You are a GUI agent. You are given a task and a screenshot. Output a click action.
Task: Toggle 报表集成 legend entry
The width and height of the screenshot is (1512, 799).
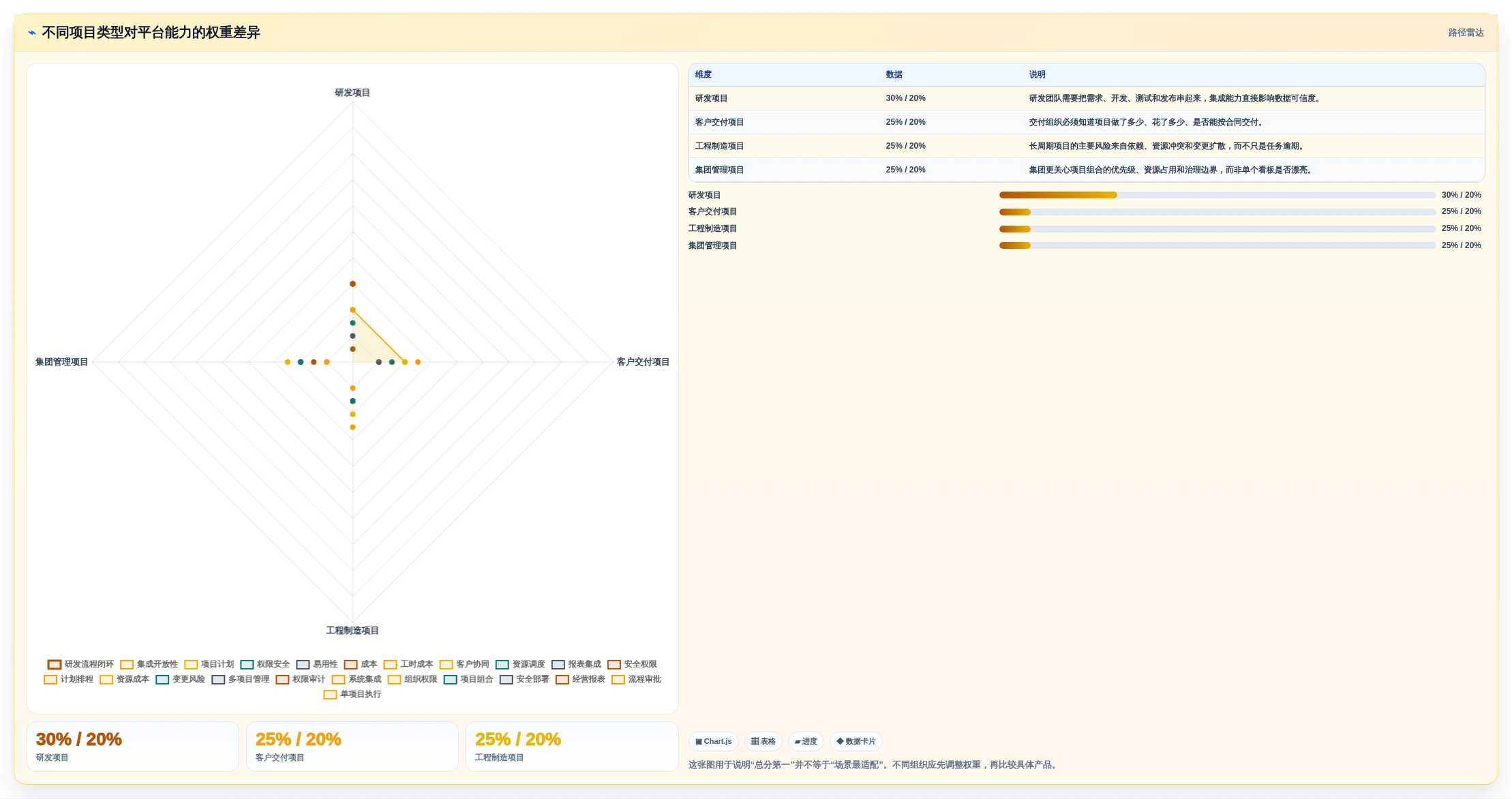[575, 664]
